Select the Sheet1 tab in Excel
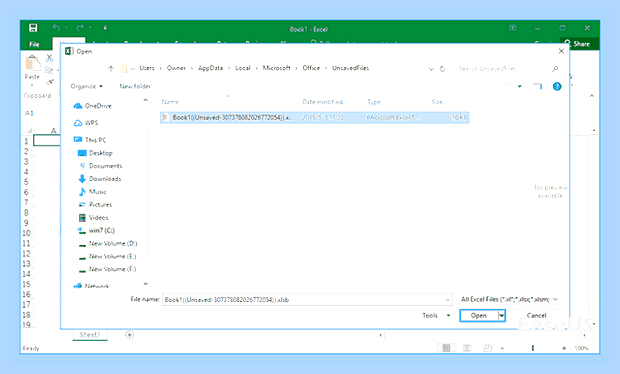 pos(90,334)
